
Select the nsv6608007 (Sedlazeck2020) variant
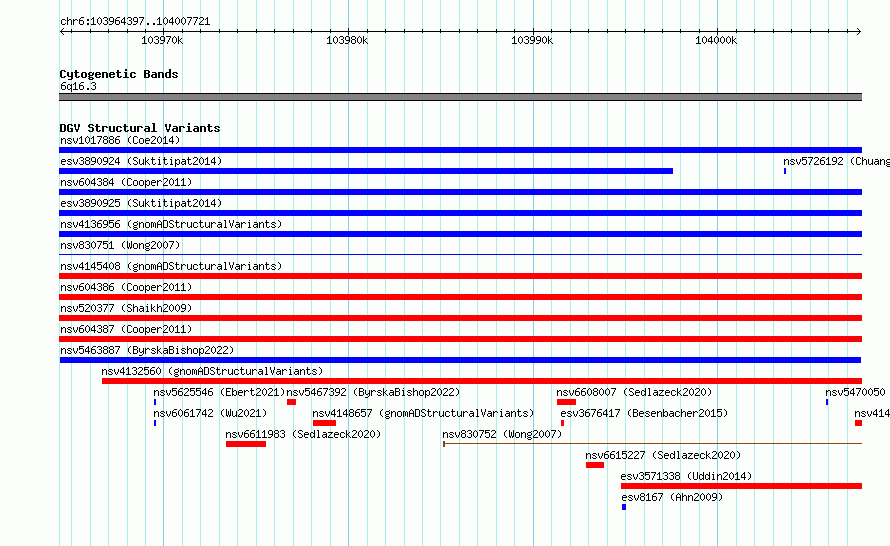tap(566, 402)
